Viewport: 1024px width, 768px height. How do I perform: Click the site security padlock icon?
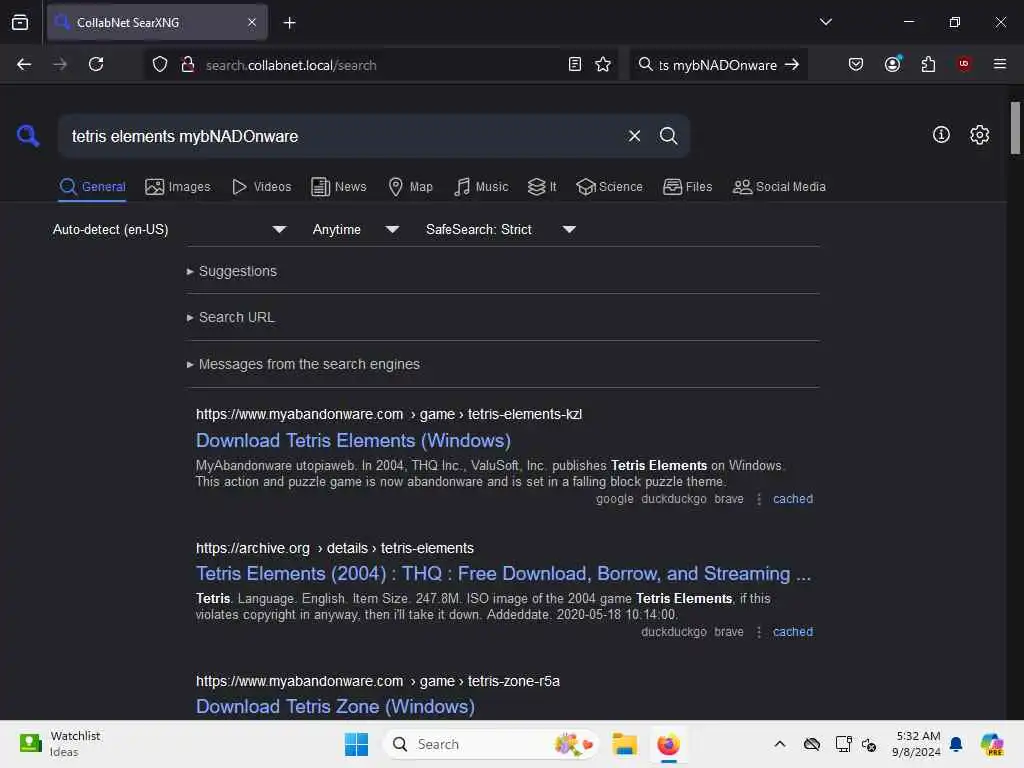(x=188, y=64)
